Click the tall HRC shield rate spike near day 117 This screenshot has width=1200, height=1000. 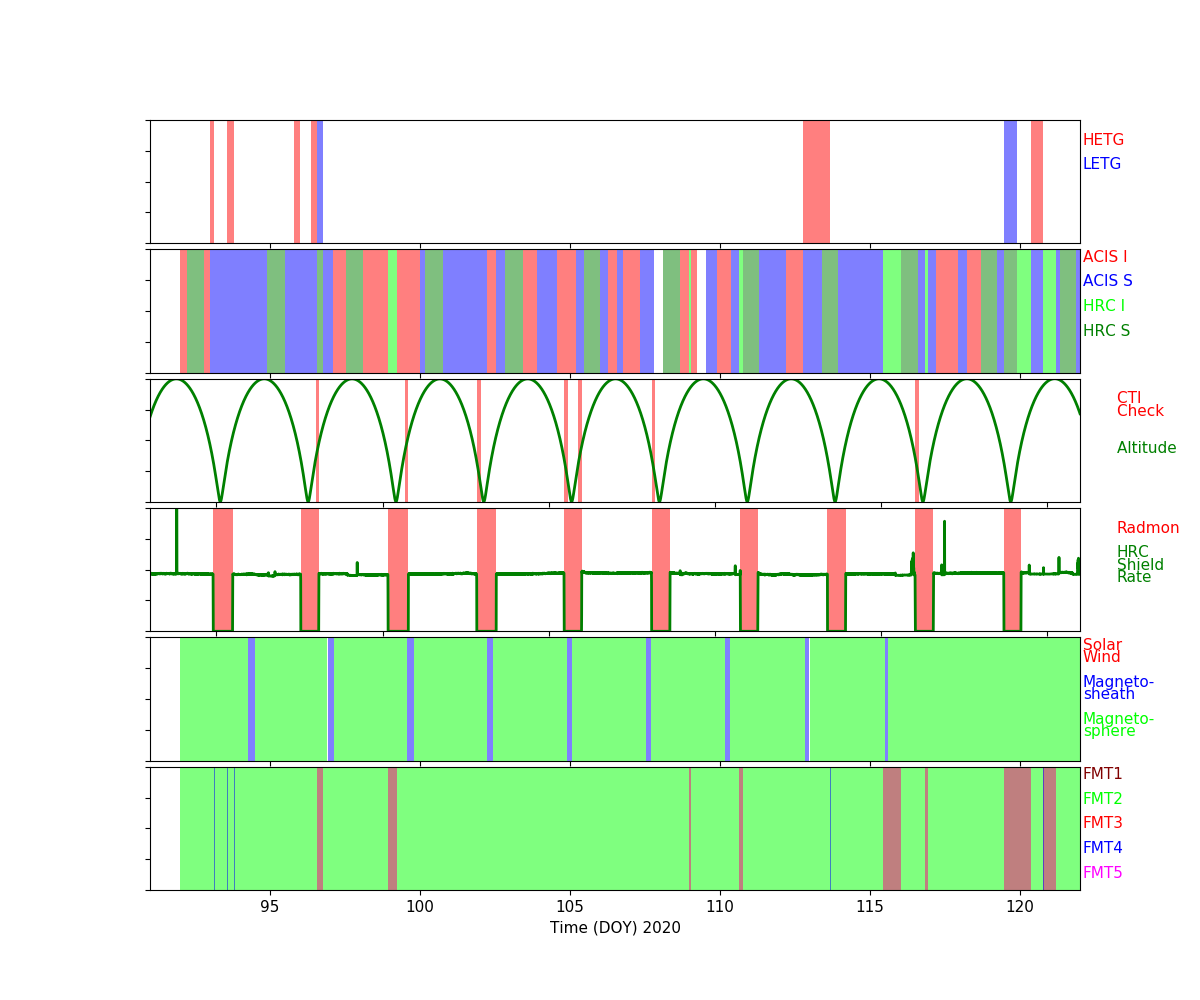(944, 545)
